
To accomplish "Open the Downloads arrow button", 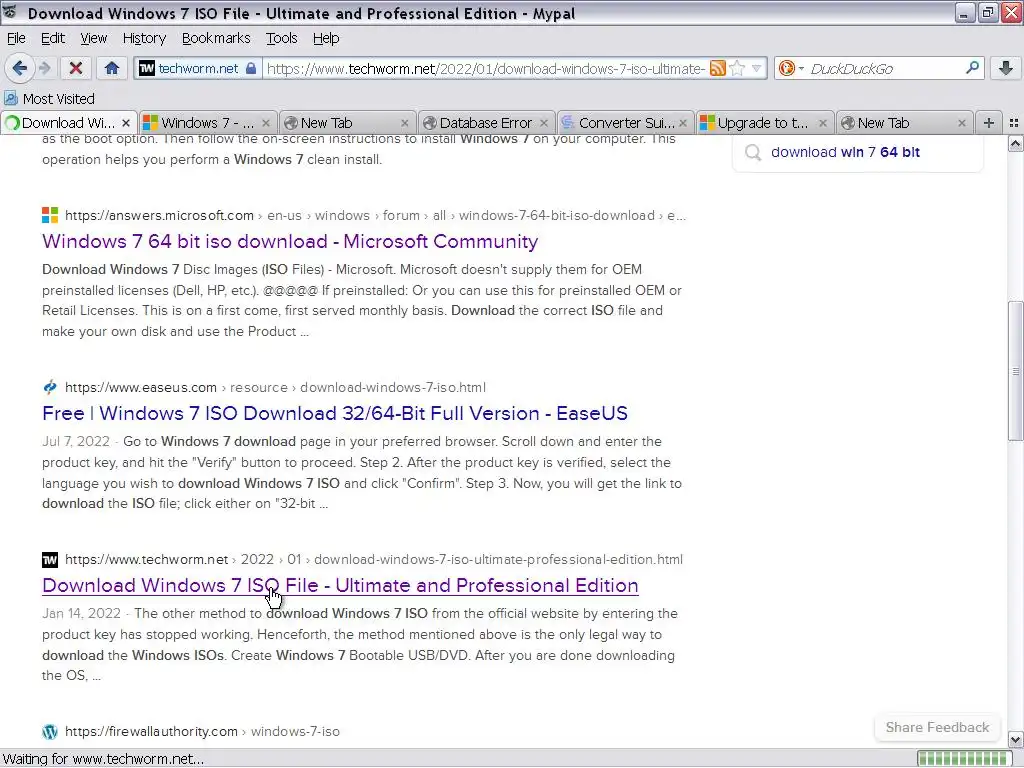I will (1006, 68).
